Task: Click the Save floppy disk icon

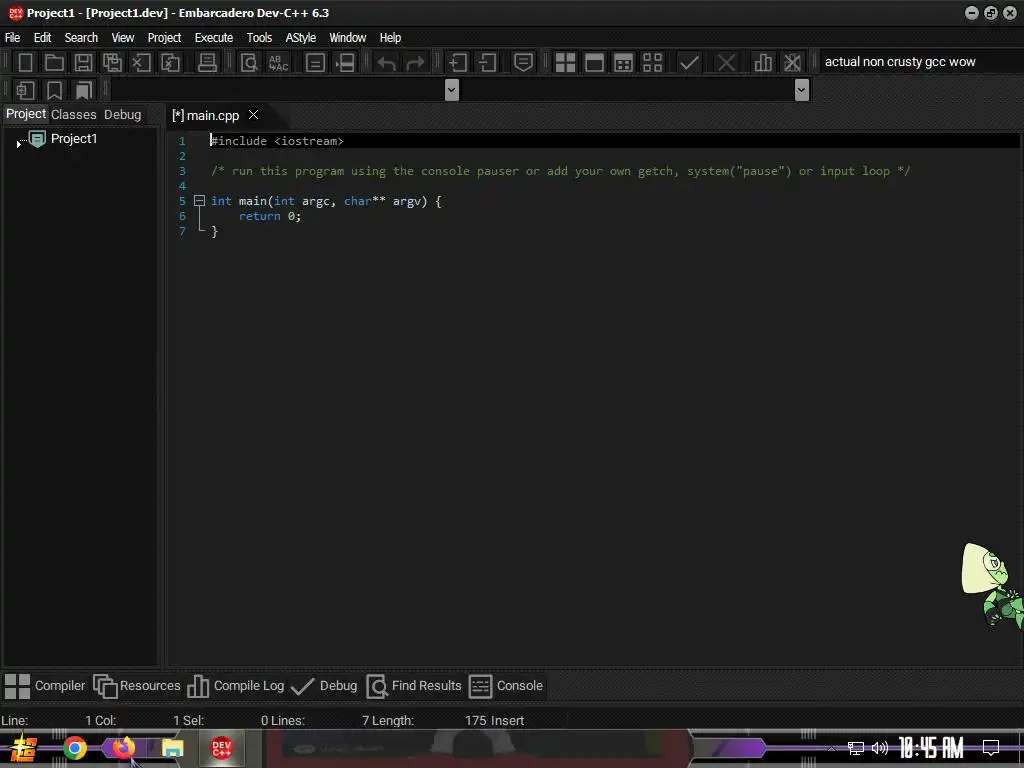Action: [x=83, y=63]
